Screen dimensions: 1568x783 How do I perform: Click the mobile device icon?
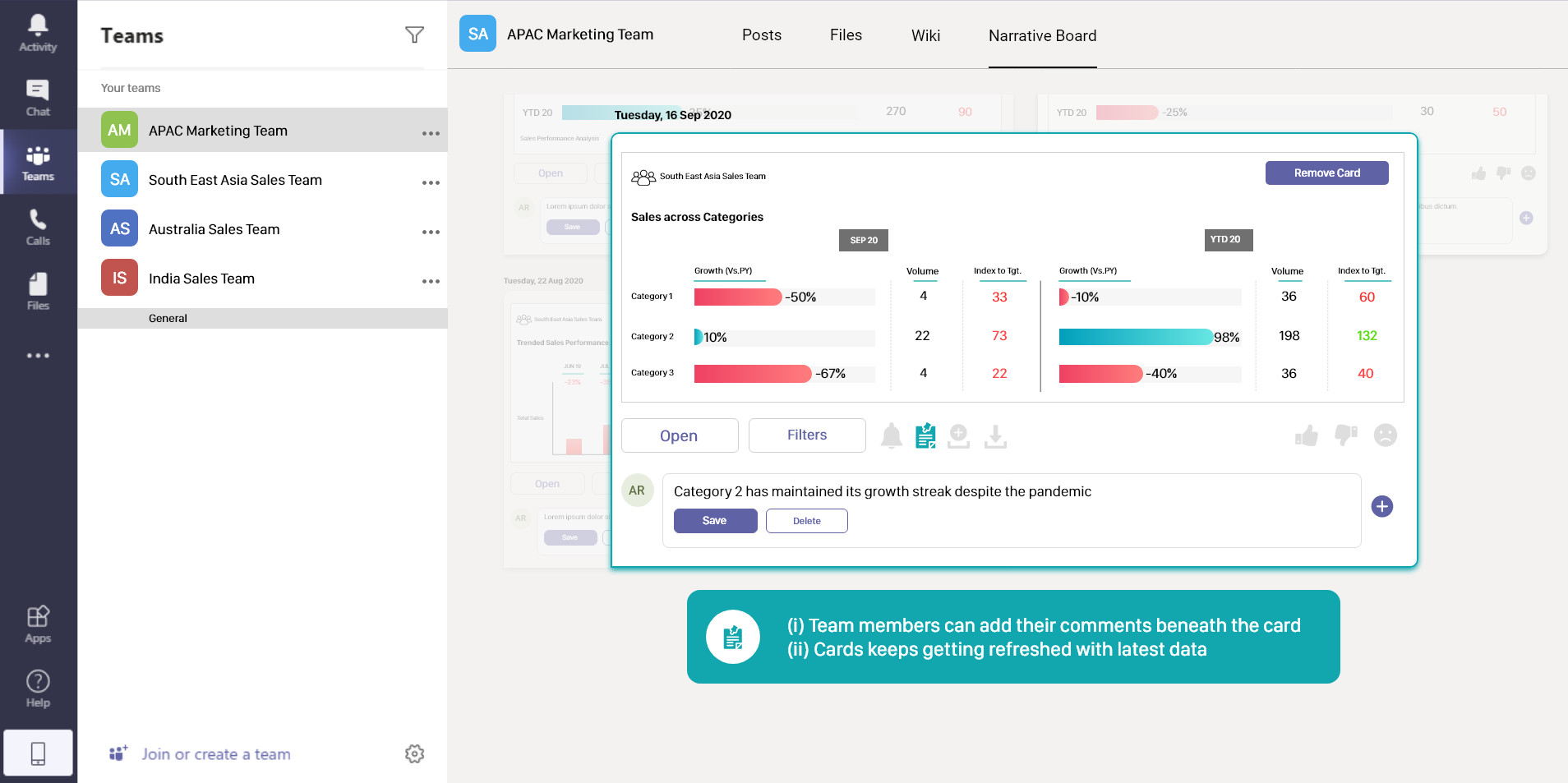tap(38, 753)
